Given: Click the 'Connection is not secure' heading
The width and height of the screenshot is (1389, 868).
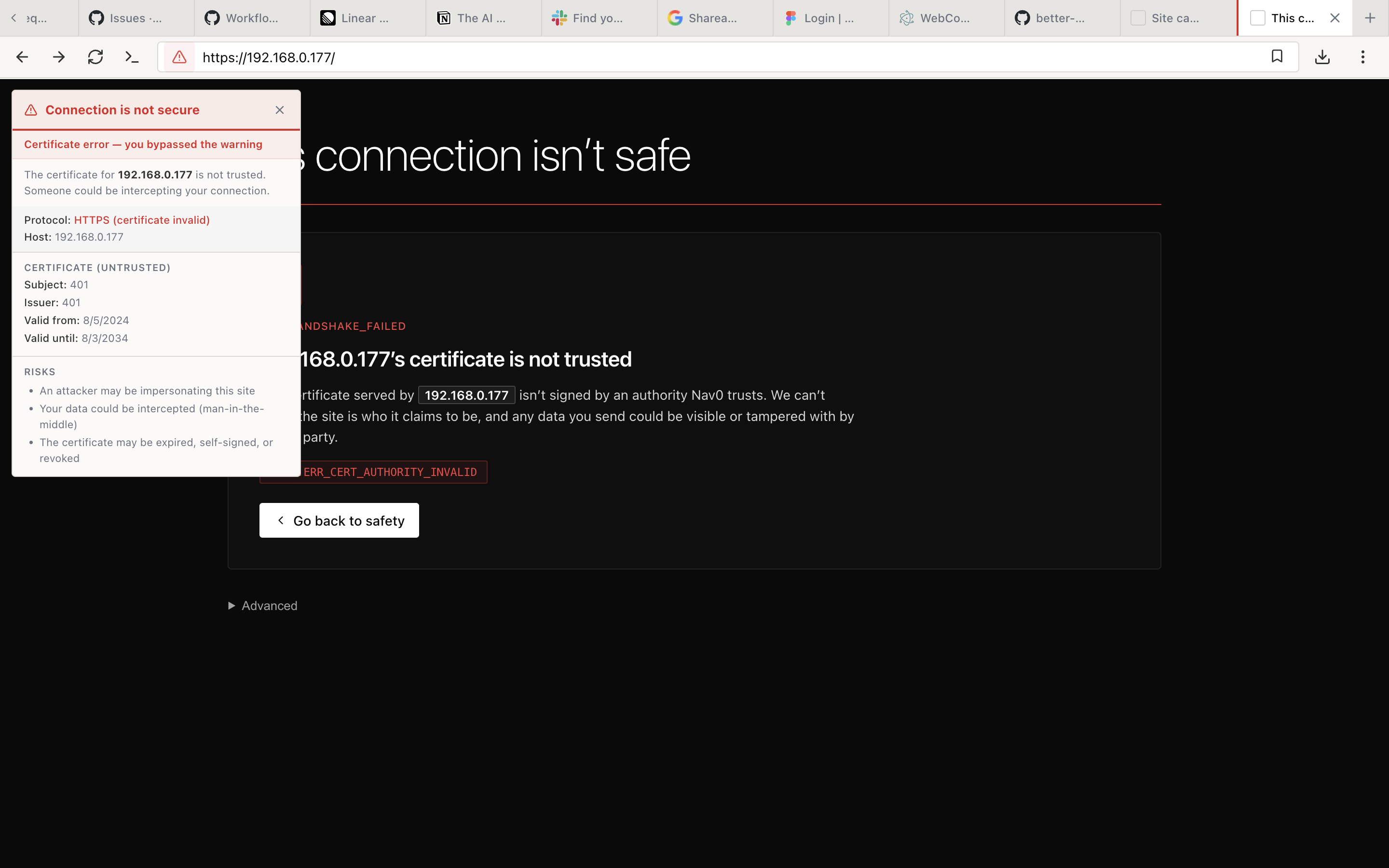Looking at the screenshot, I should (x=122, y=109).
